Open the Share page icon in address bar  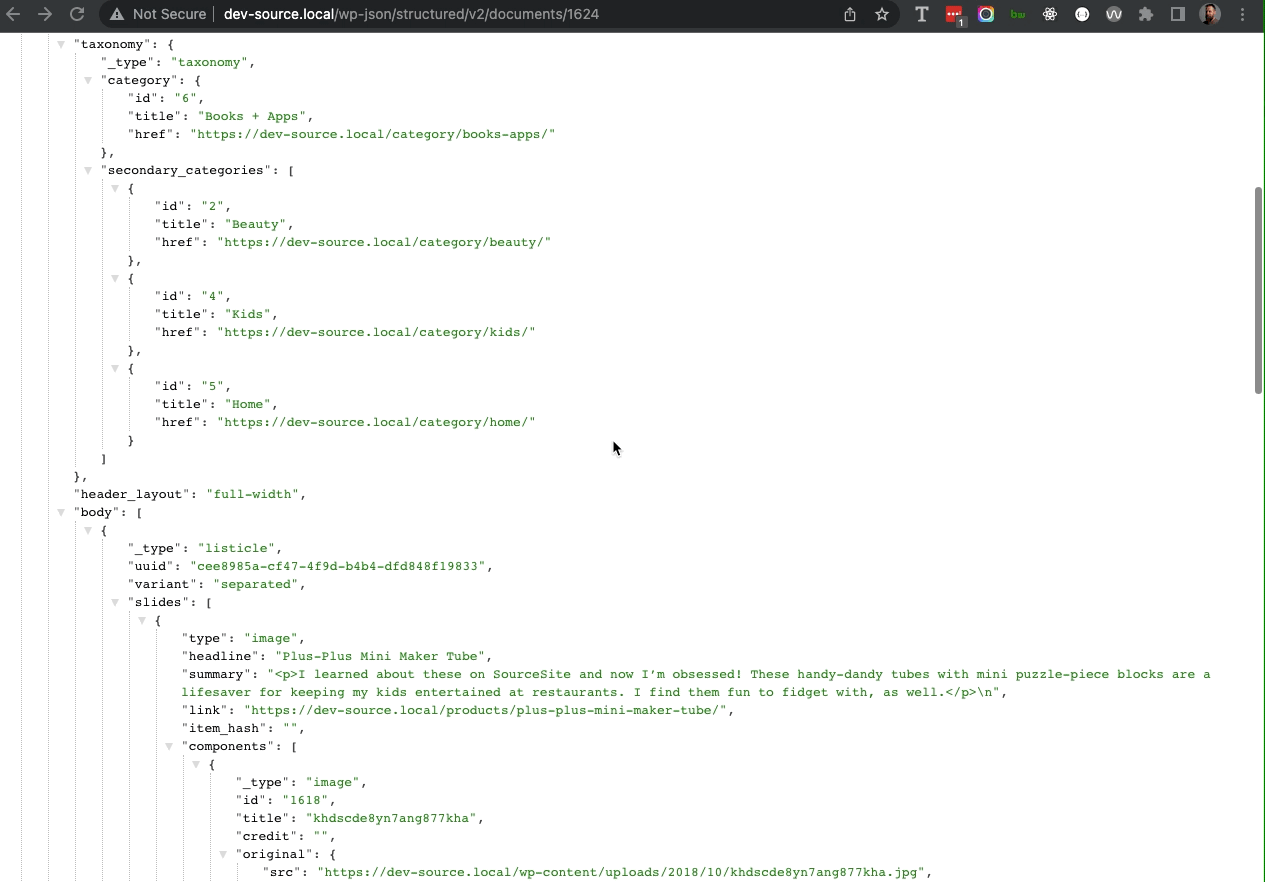pyautogui.click(x=850, y=14)
